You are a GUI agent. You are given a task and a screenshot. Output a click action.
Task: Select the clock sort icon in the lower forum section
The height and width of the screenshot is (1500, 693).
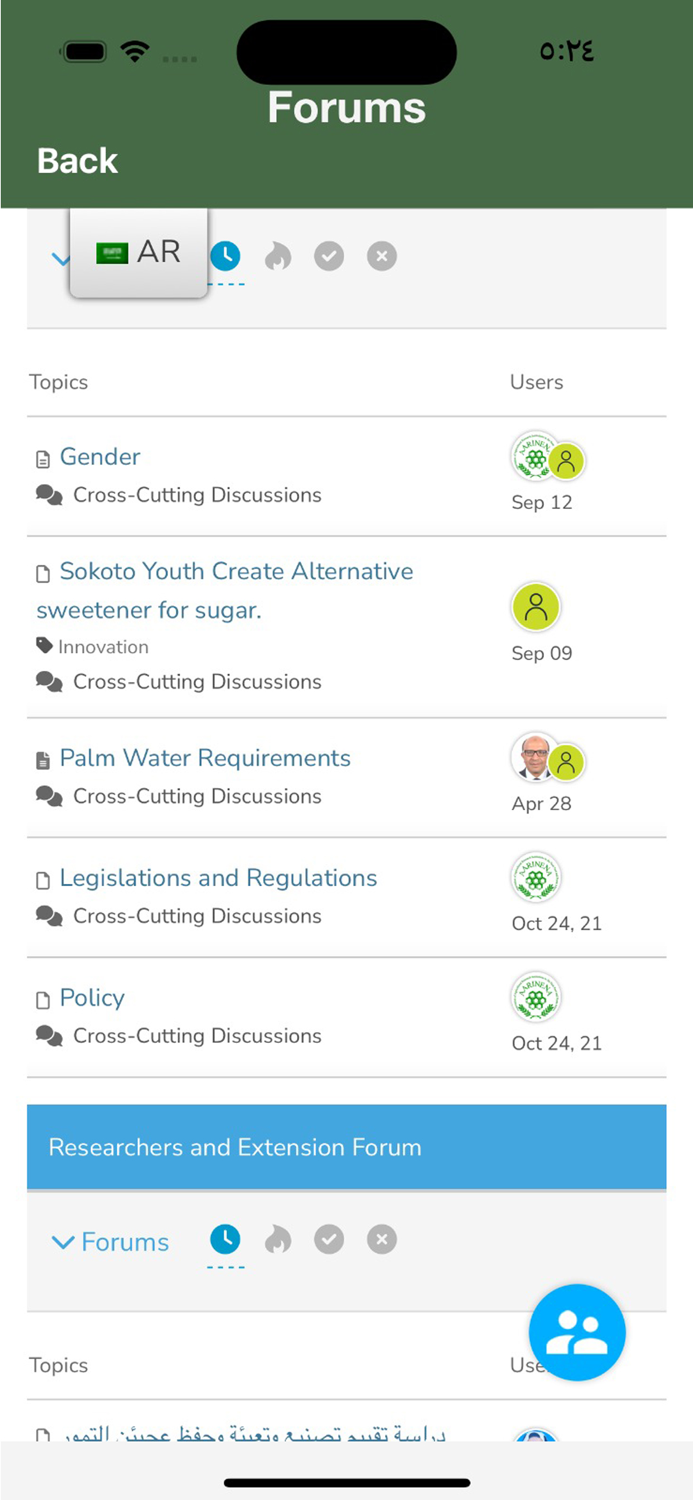[225, 1239]
